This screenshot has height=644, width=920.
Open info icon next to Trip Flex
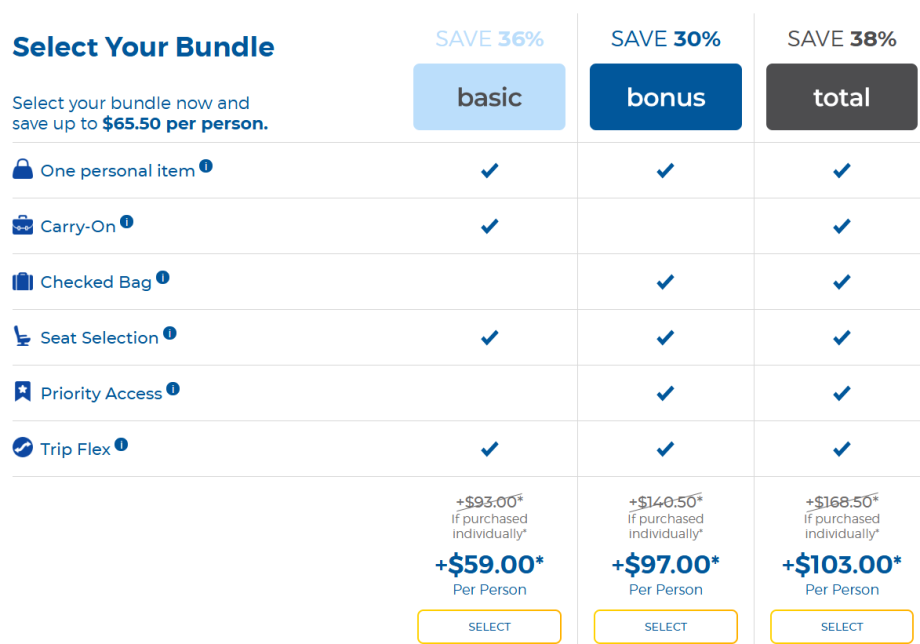[x=121, y=444]
